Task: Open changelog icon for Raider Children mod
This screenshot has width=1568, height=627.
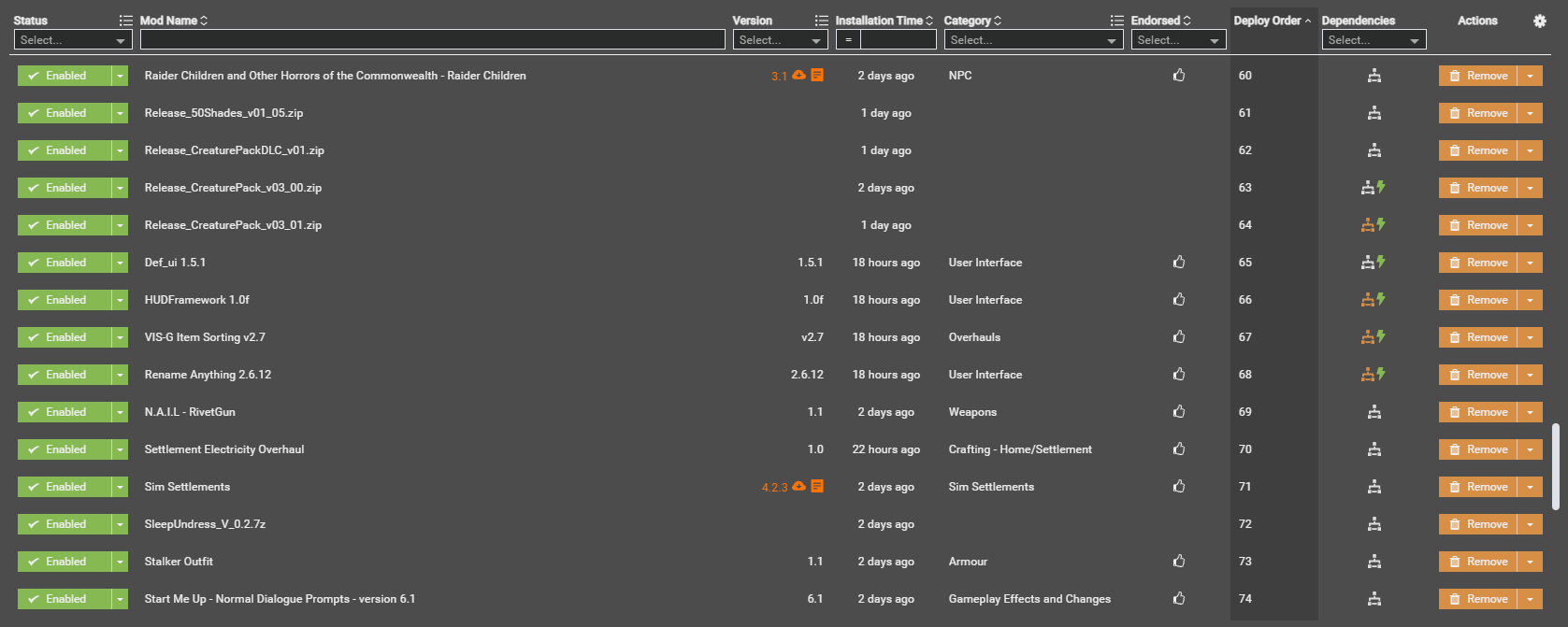Action: [x=817, y=75]
